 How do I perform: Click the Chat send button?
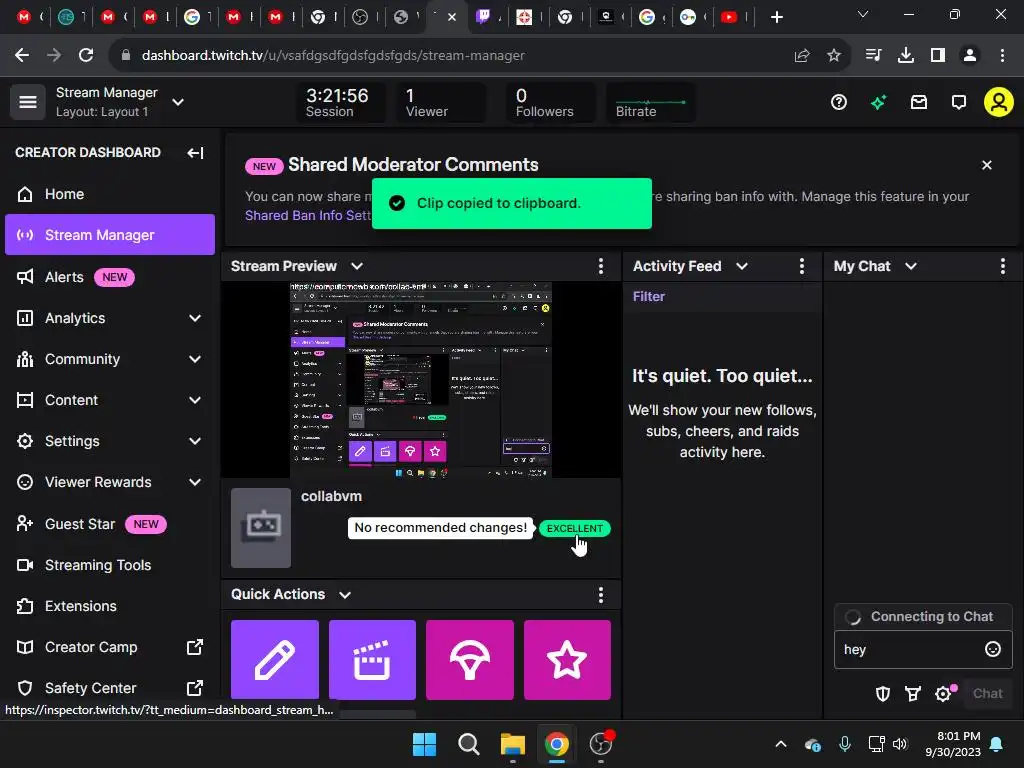pos(987,694)
